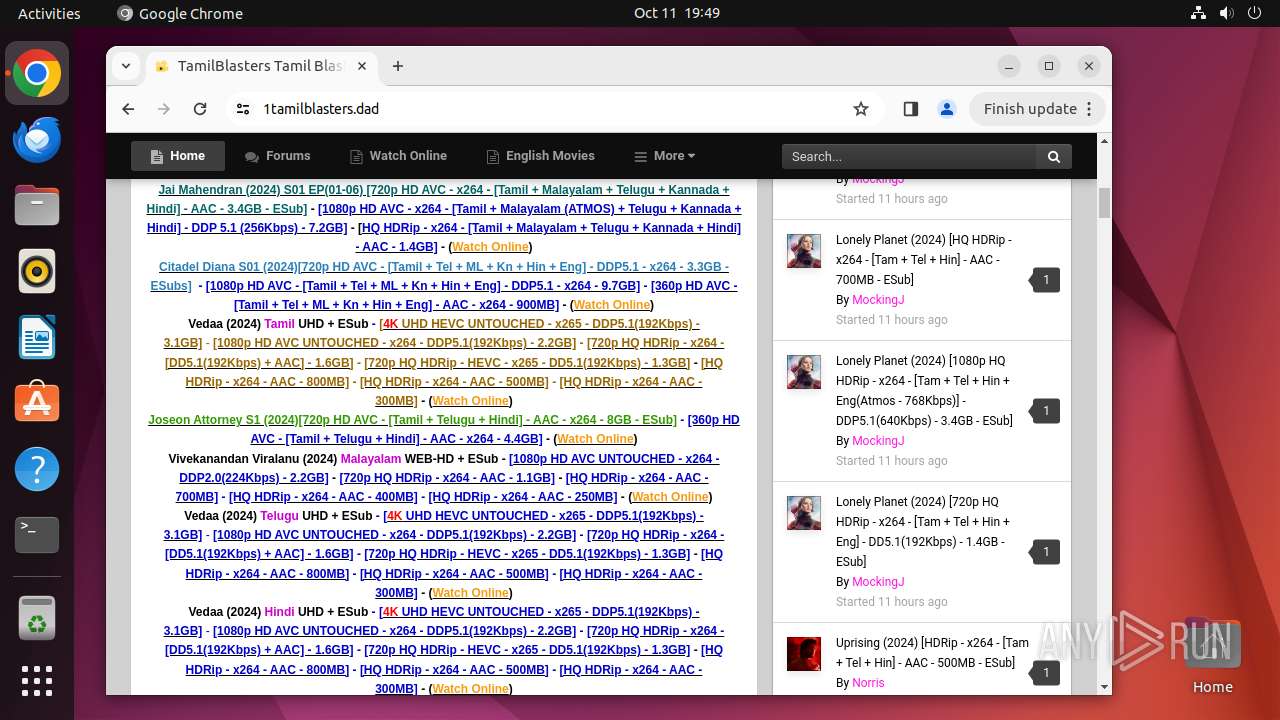The image size is (1280, 720).
Task: Open the clock Oct 11 19:49
Action: 677,13
